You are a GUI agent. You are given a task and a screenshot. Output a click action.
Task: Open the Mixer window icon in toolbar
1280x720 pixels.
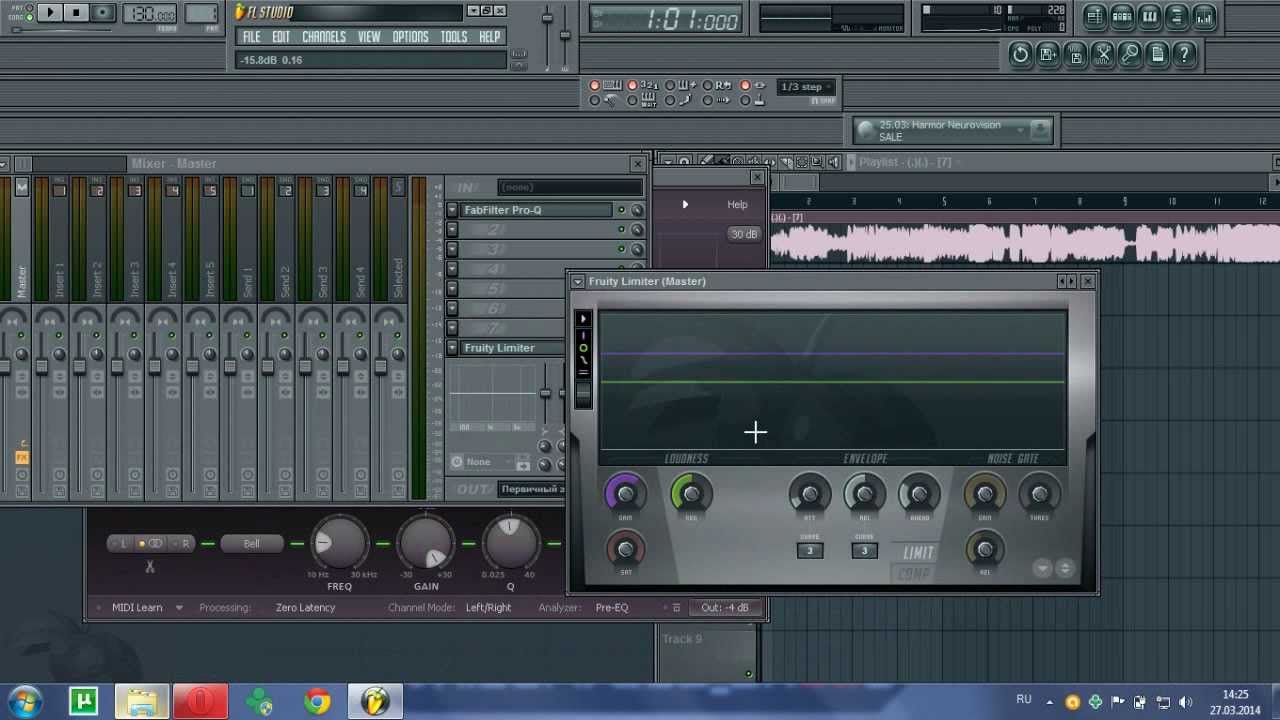point(1204,16)
